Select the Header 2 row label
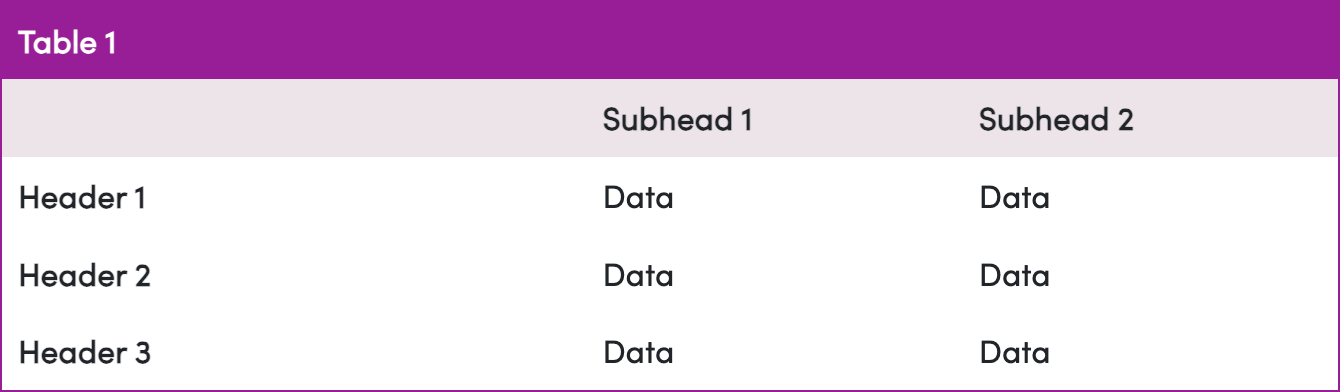Screen dimensions: 1340x392 pos(84,275)
